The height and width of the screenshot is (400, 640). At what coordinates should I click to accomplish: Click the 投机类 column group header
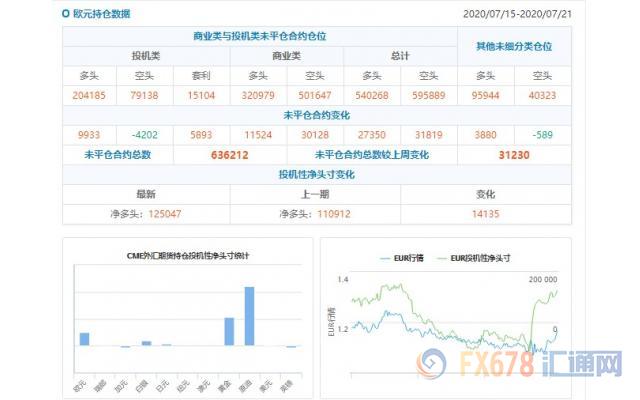click(x=146, y=56)
